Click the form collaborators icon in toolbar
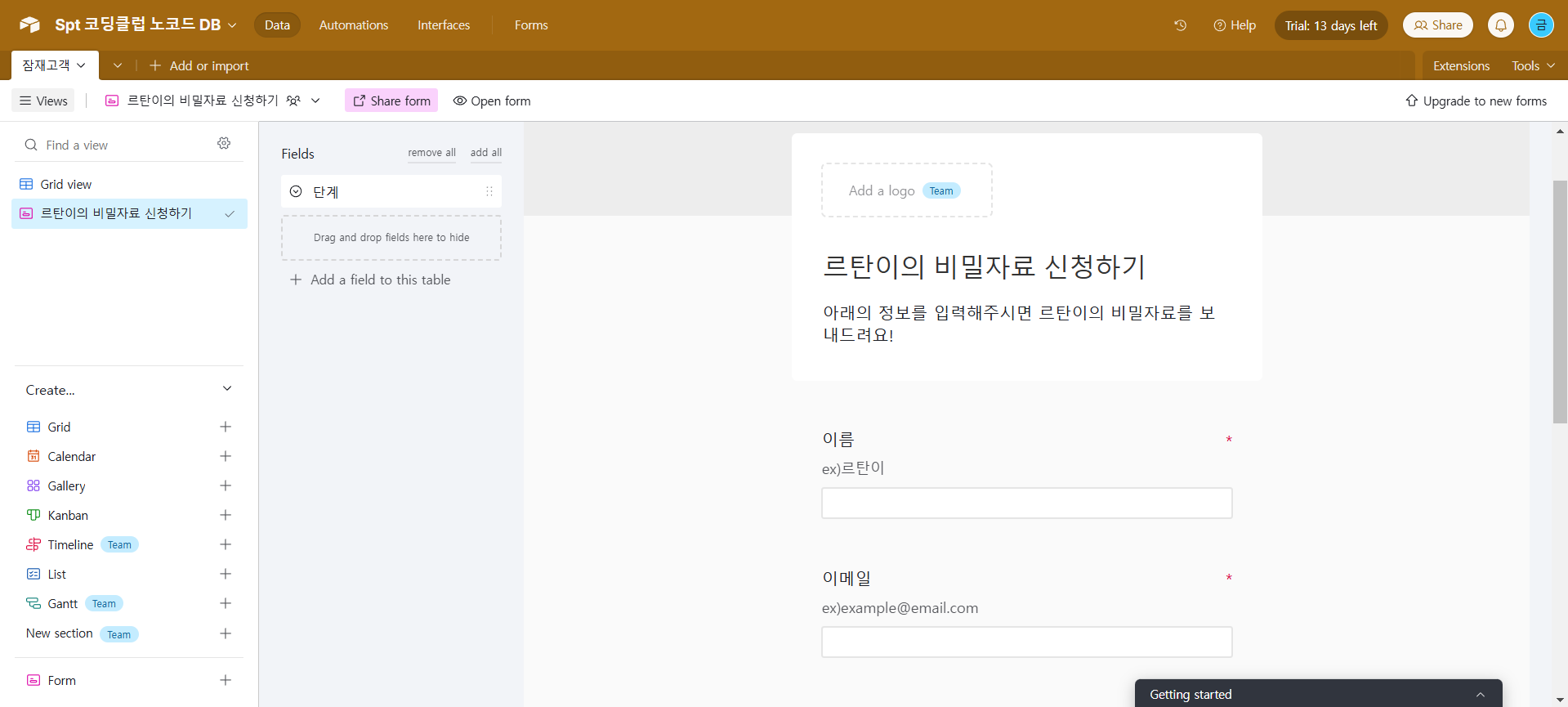The image size is (1568, 707). (293, 101)
